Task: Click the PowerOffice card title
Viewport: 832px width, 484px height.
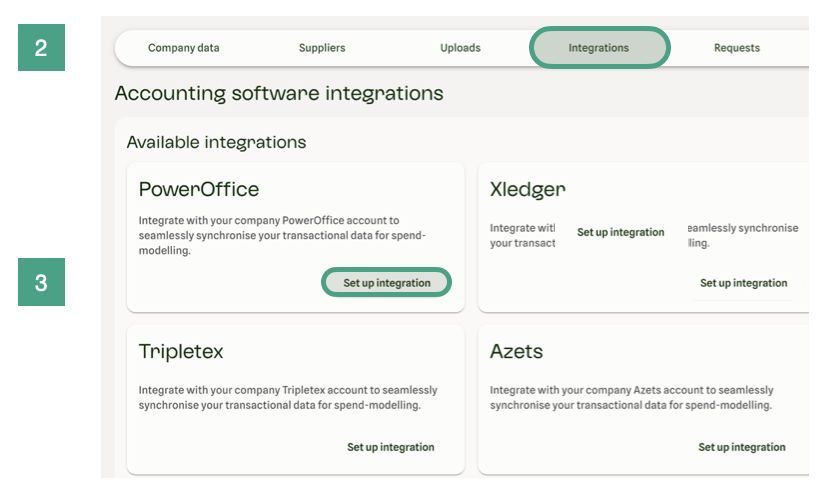Action: click(199, 189)
